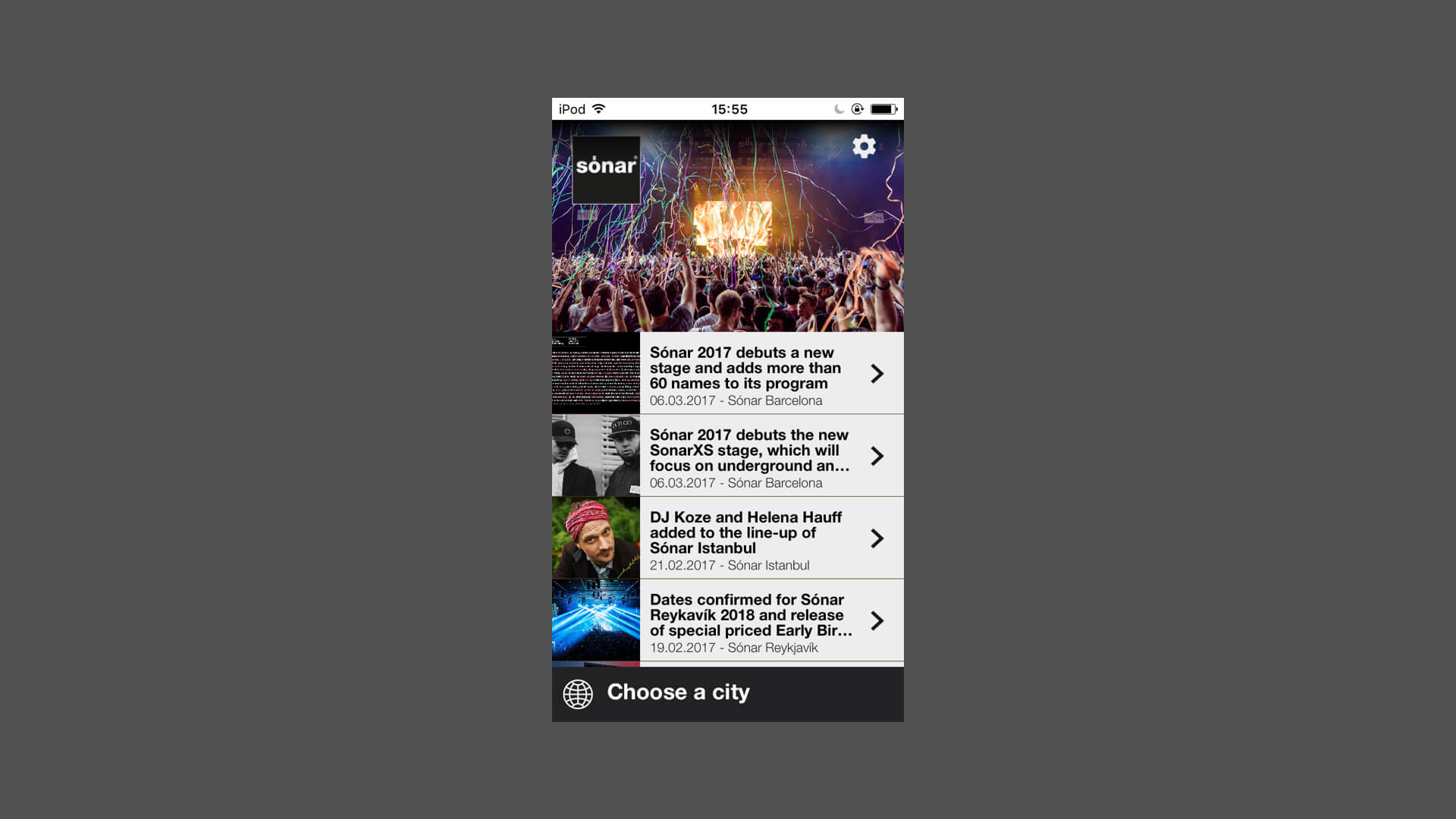The height and width of the screenshot is (819, 1456).
Task: Open the Sónar logo home screen
Action: pos(606,168)
